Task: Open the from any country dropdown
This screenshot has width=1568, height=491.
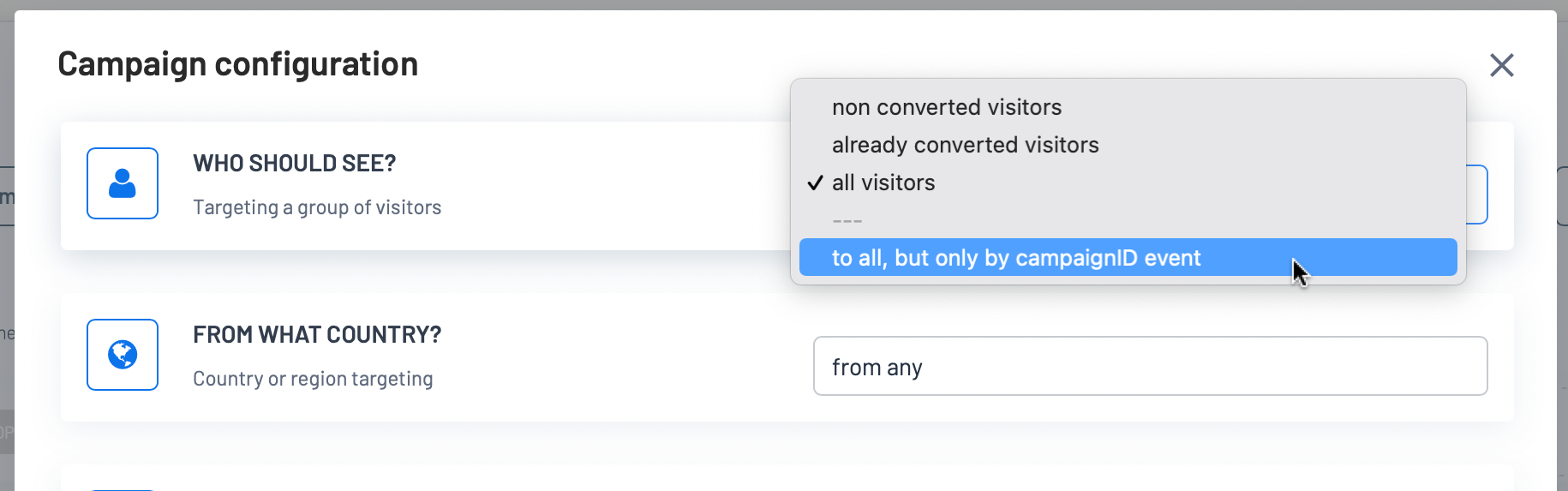Action: (1150, 366)
